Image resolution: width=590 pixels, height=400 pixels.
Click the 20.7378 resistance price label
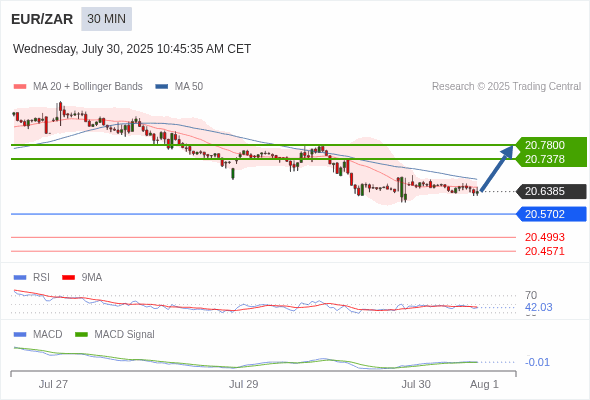coord(545,159)
